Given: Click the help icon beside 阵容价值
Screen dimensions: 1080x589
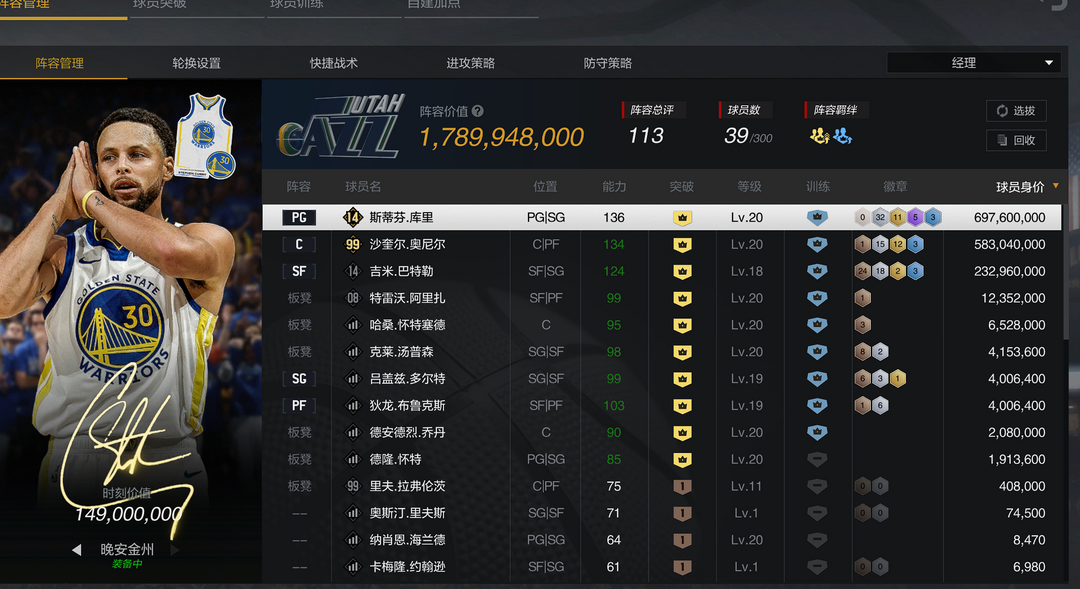Looking at the screenshot, I should pyautogui.click(x=478, y=111).
